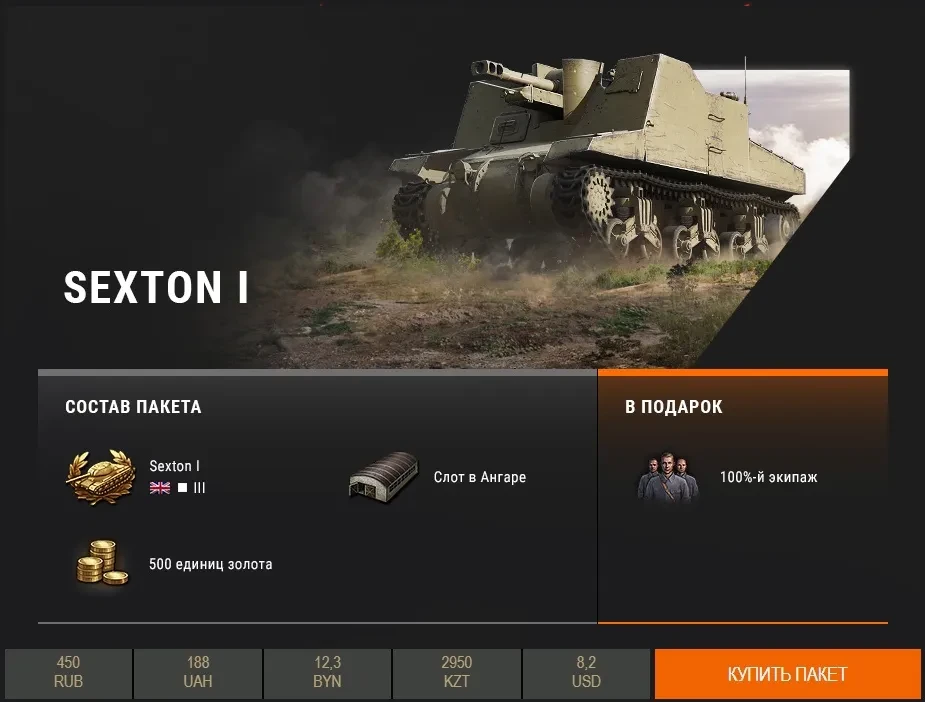This screenshot has width=925, height=702.
Task: Choose the 188 UAH price option
Action: coord(198,673)
